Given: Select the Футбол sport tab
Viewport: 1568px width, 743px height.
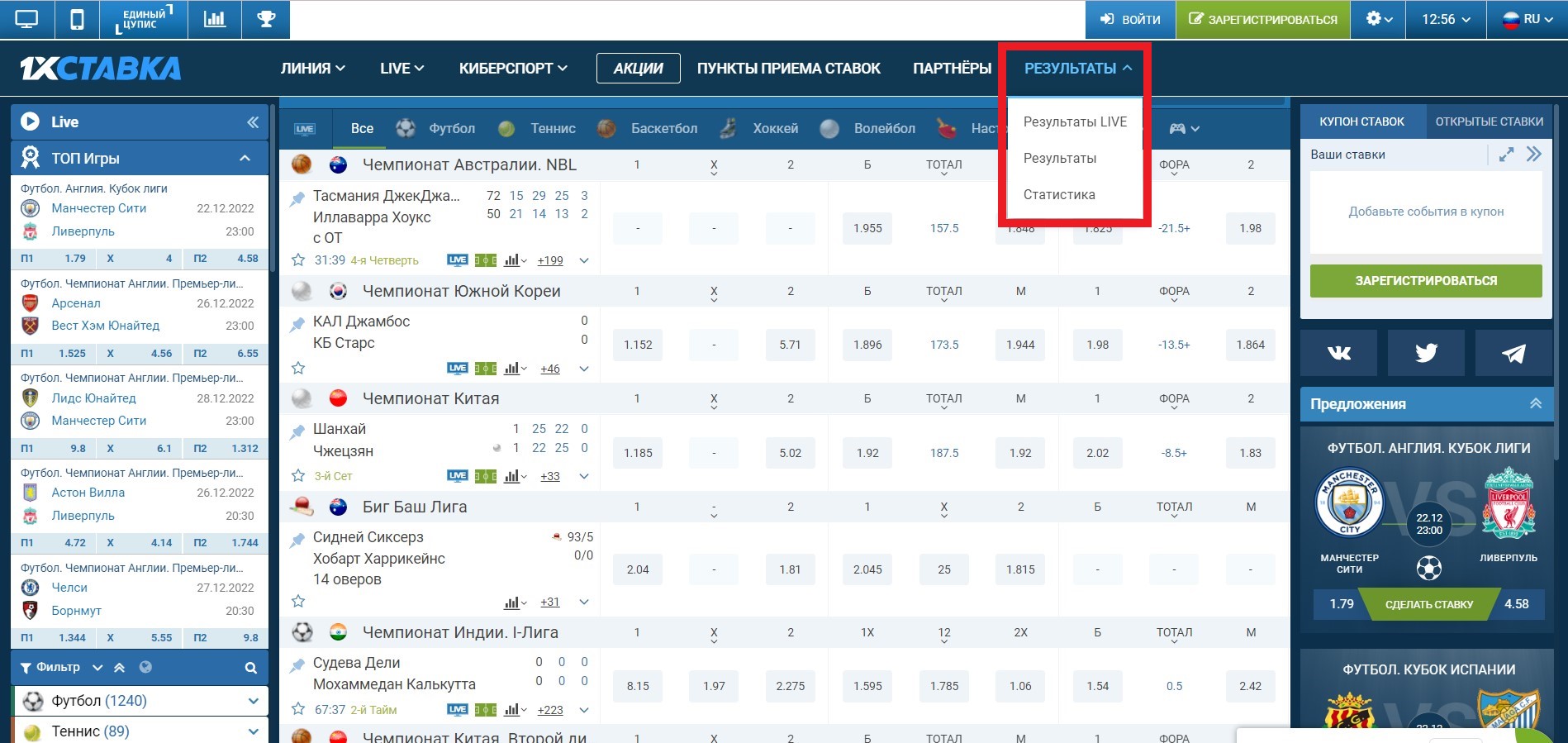Looking at the screenshot, I should pyautogui.click(x=436, y=129).
